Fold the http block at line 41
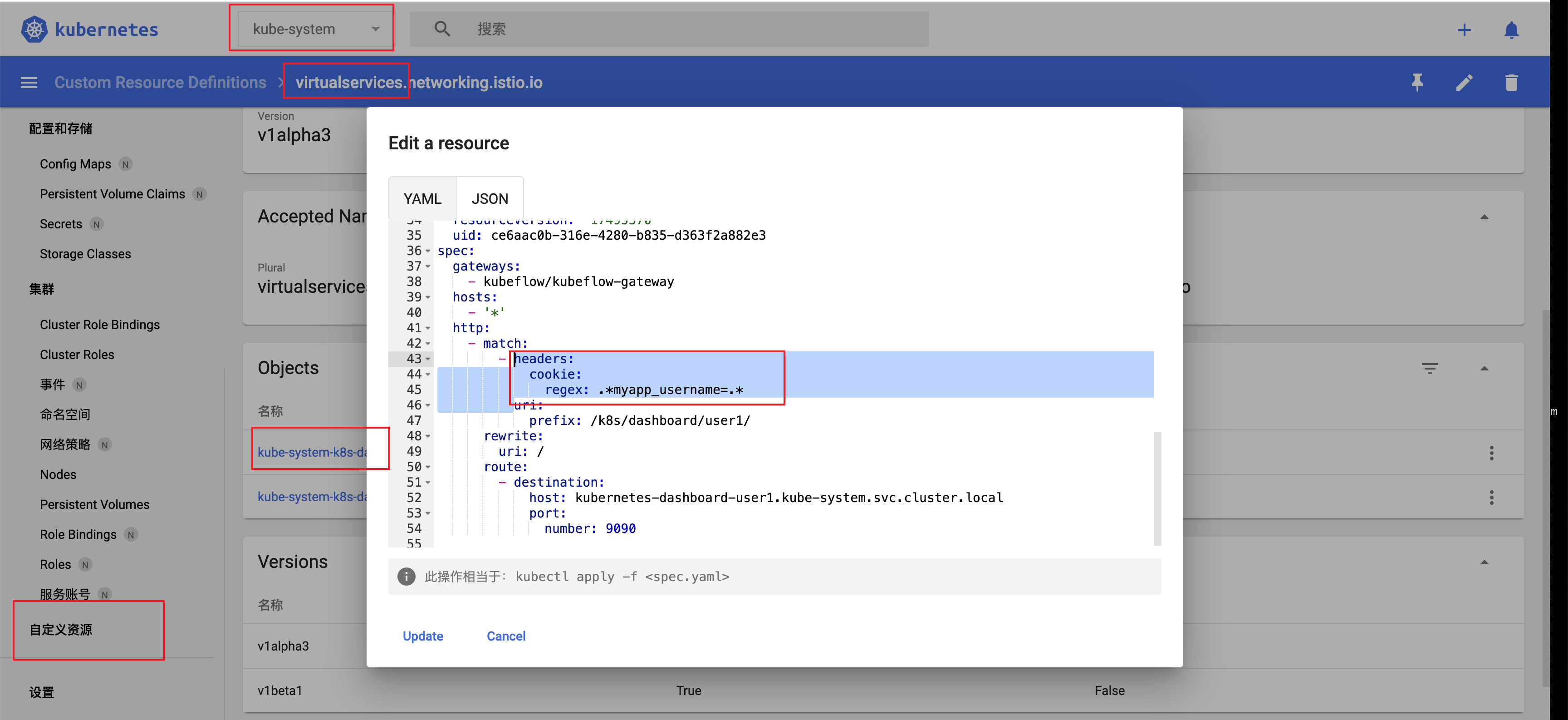Viewport: 1568px width, 720px height. [x=428, y=328]
